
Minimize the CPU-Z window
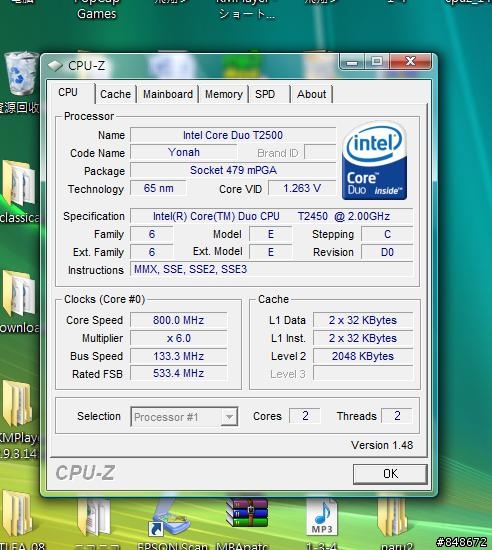coord(352,62)
